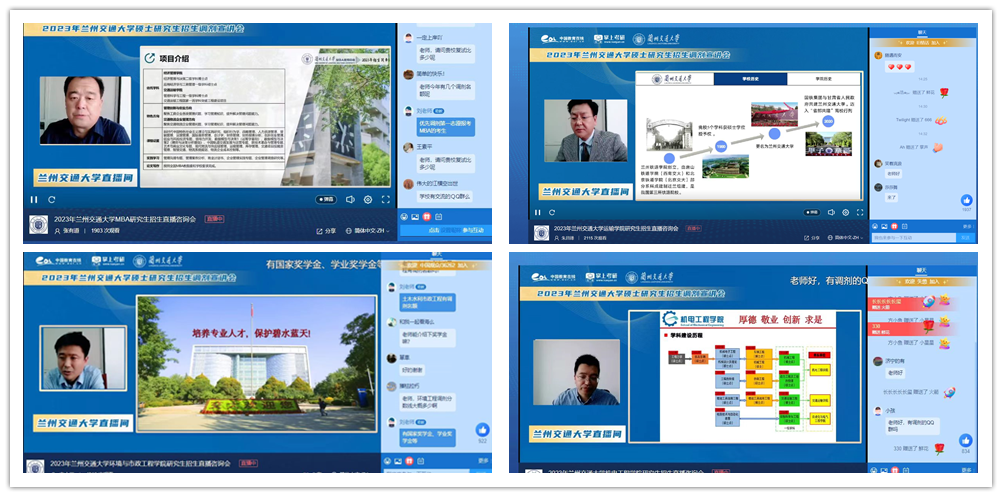Enter fullscreen in the MBA livestream player

point(385,200)
